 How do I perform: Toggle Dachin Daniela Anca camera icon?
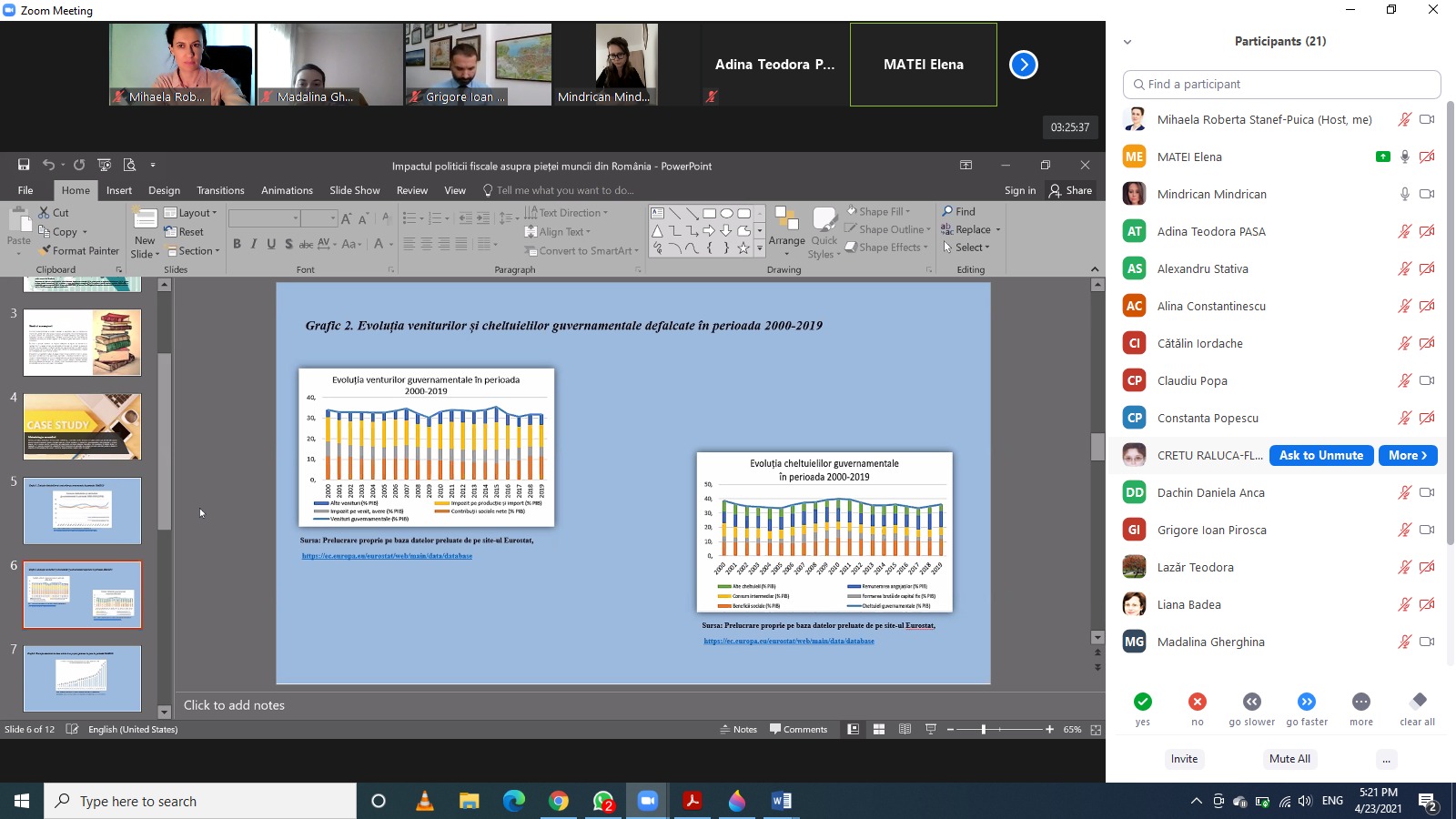click(1427, 492)
